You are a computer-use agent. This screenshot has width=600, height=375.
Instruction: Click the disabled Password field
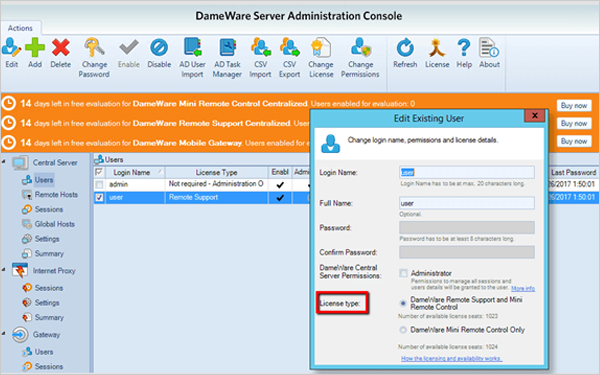coord(467,227)
